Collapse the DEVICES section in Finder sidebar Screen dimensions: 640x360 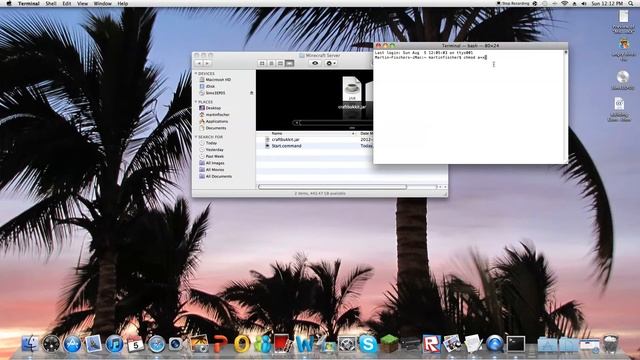[x=196, y=73]
